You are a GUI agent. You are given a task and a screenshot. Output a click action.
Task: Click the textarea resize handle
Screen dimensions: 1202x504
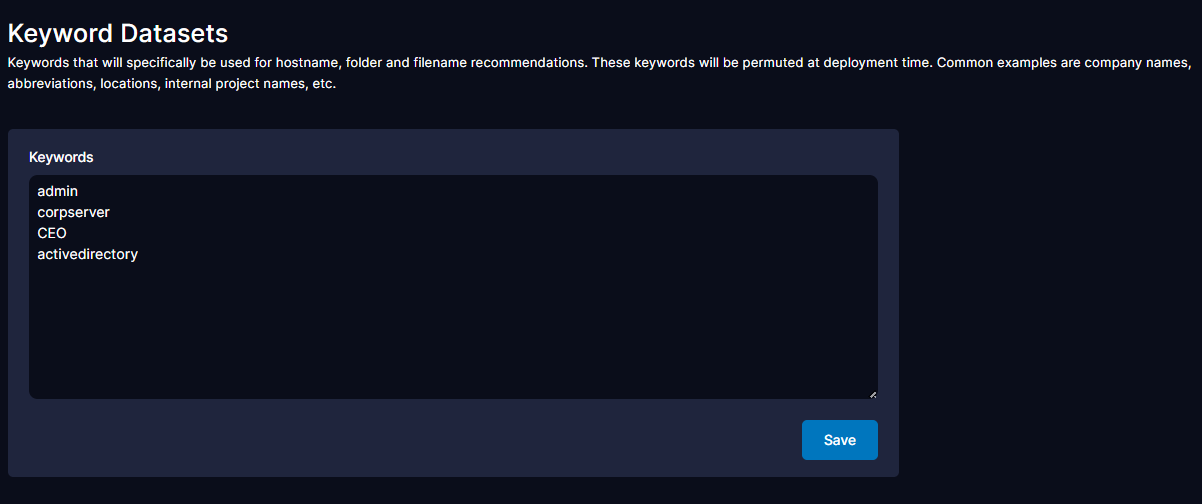(x=872, y=394)
